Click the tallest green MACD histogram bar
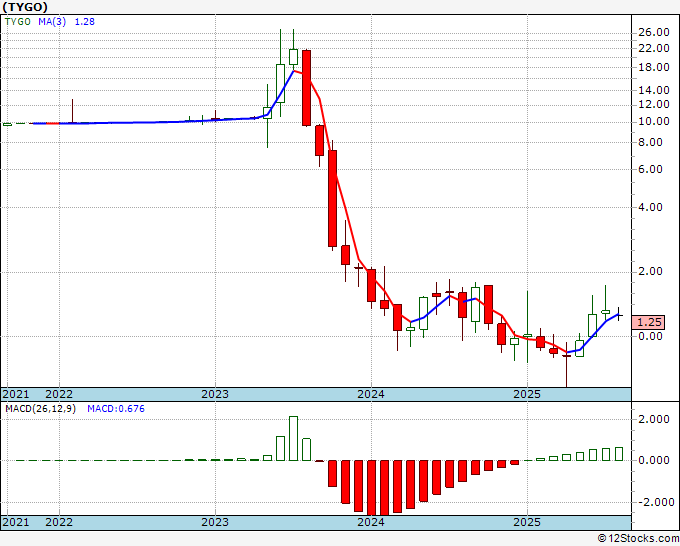This screenshot has width=680, height=546. [294, 438]
